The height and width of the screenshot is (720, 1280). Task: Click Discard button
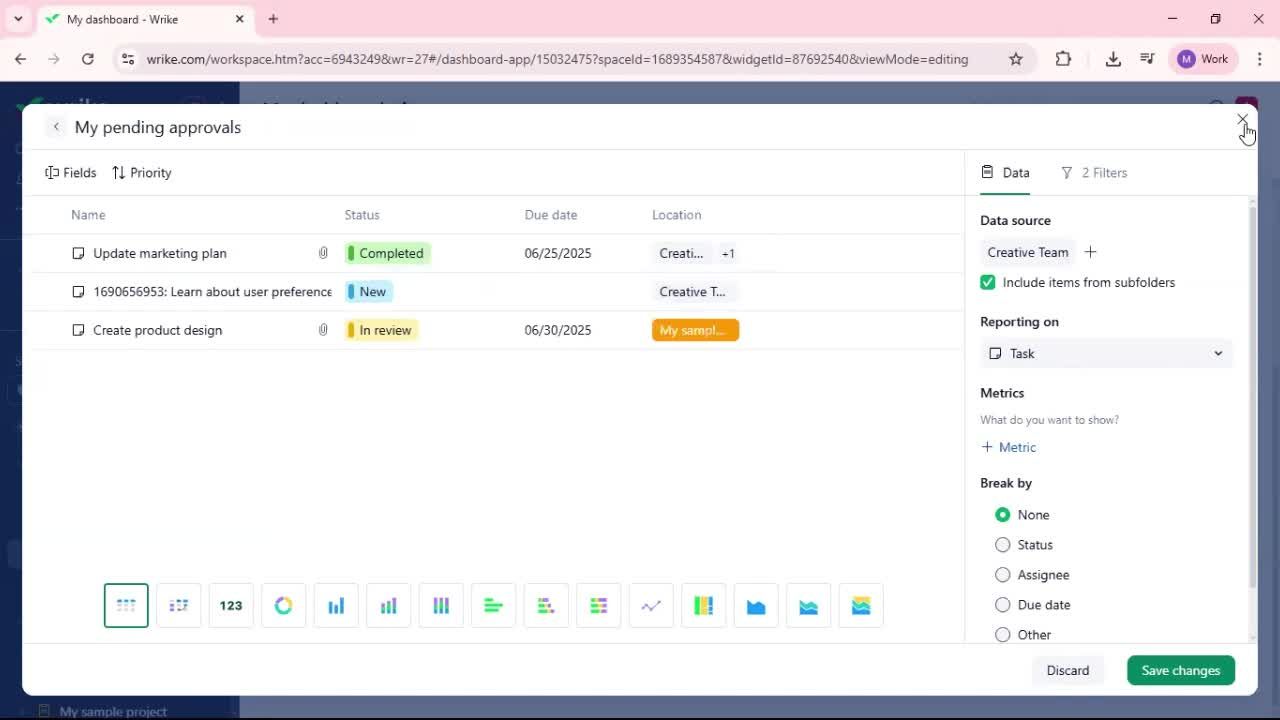click(x=1068, y=670)
